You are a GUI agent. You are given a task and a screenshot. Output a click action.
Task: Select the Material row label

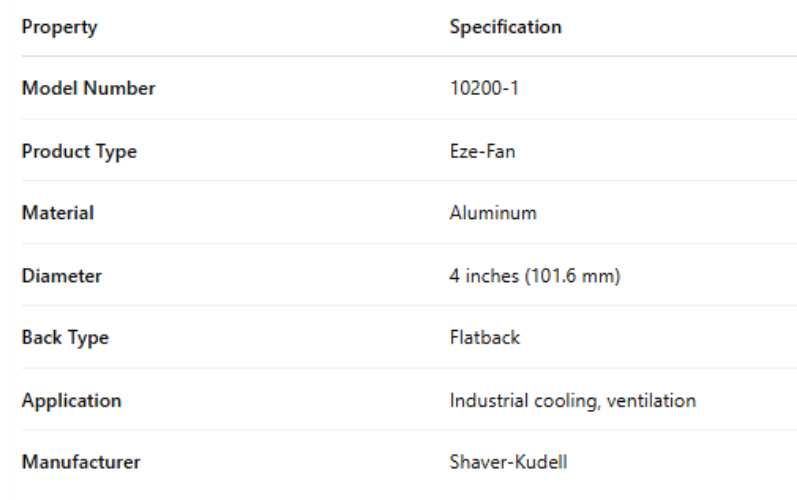coord(58,213)
